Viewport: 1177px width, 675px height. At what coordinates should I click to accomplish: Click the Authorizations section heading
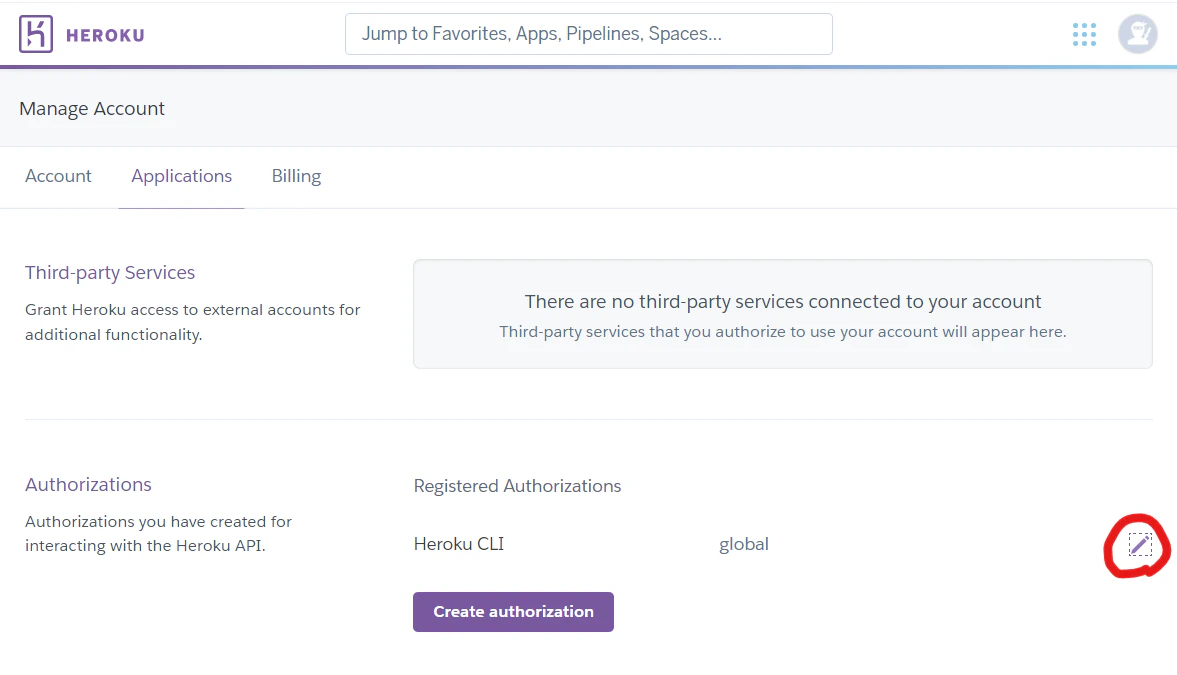click(x=88, y=484)
